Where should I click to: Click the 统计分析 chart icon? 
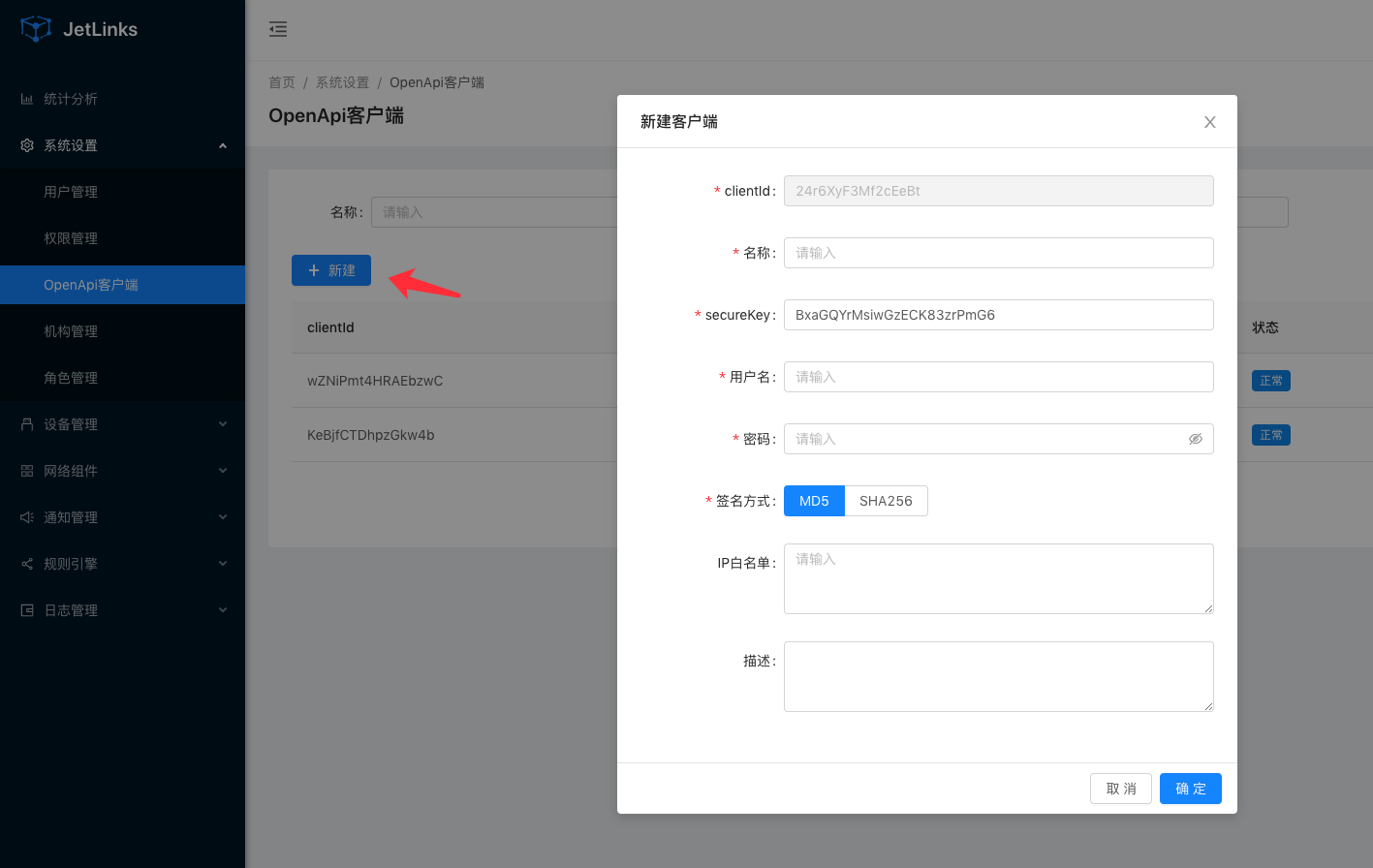tap(27, 99)
